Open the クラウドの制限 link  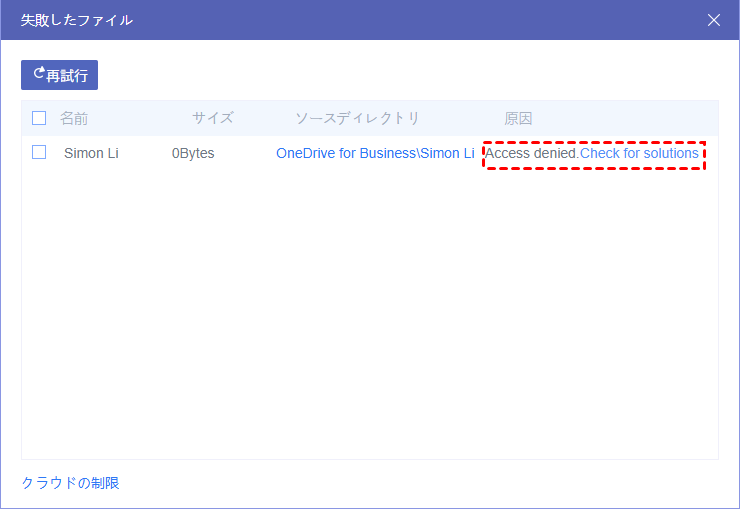(70, 483)
